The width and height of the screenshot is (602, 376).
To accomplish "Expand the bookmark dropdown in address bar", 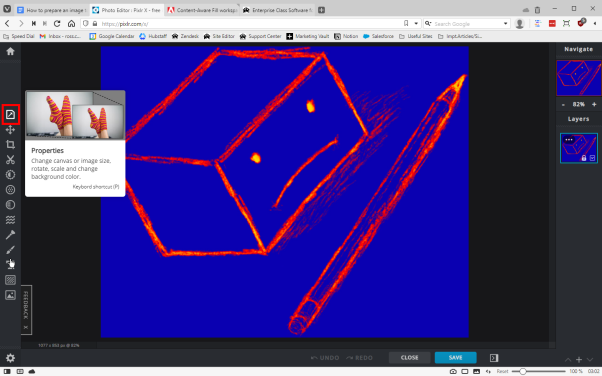I will click(416, 23).
